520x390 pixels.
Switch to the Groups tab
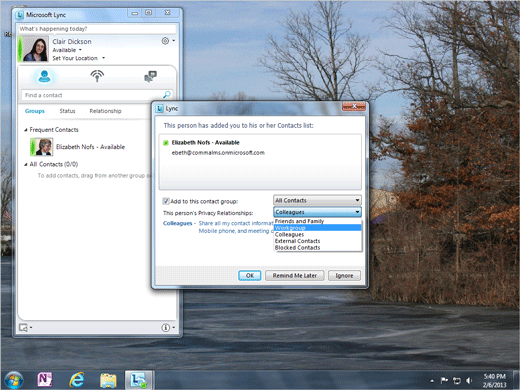click(35, 111)
